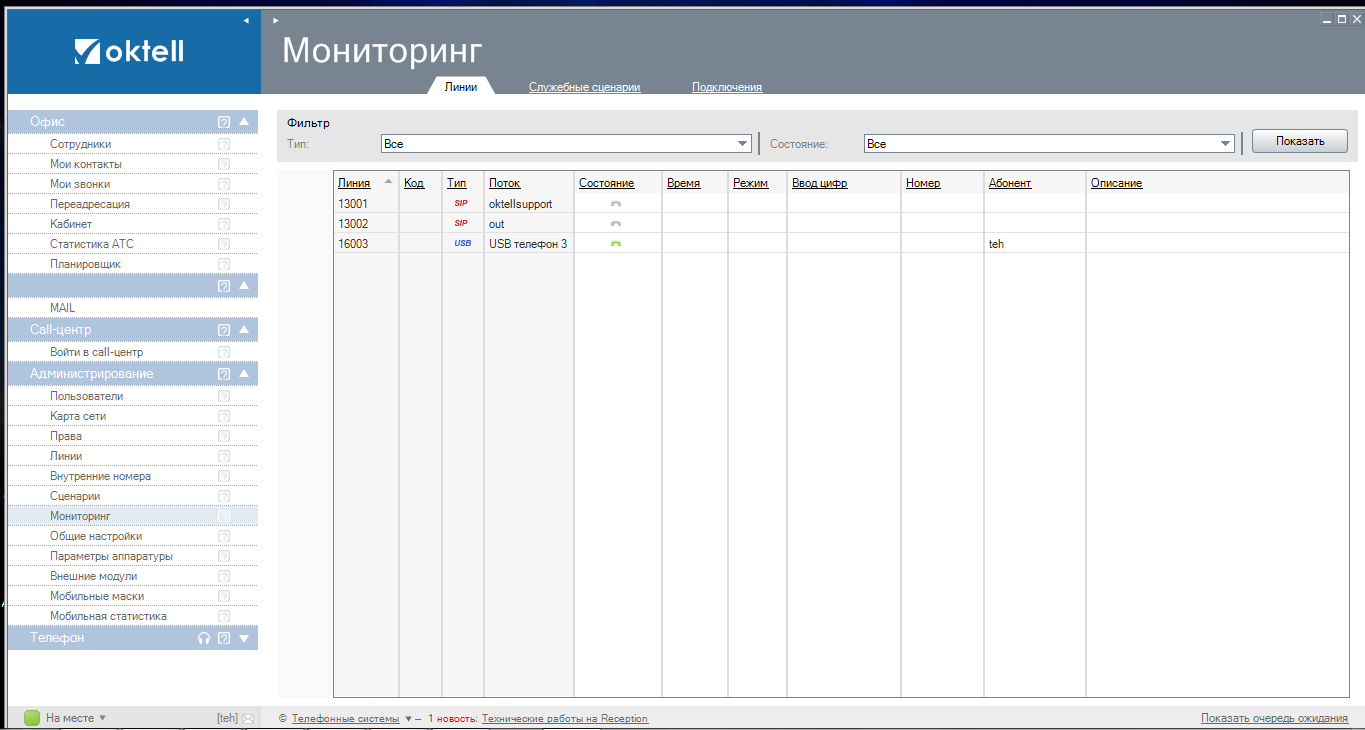Switch to Подключения tab
This screenshot has width=1365, height=730.
[727, 87]
